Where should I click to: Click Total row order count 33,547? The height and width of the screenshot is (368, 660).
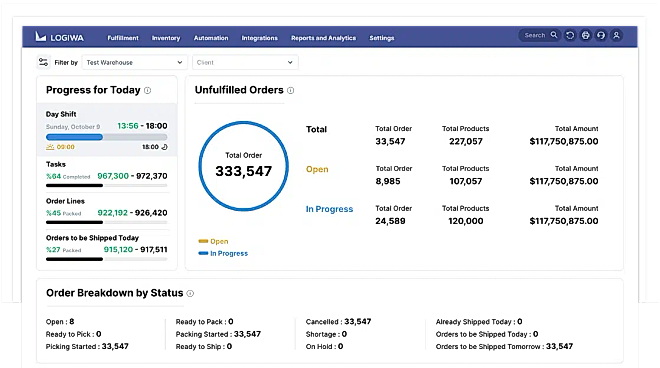click(390, 141)
